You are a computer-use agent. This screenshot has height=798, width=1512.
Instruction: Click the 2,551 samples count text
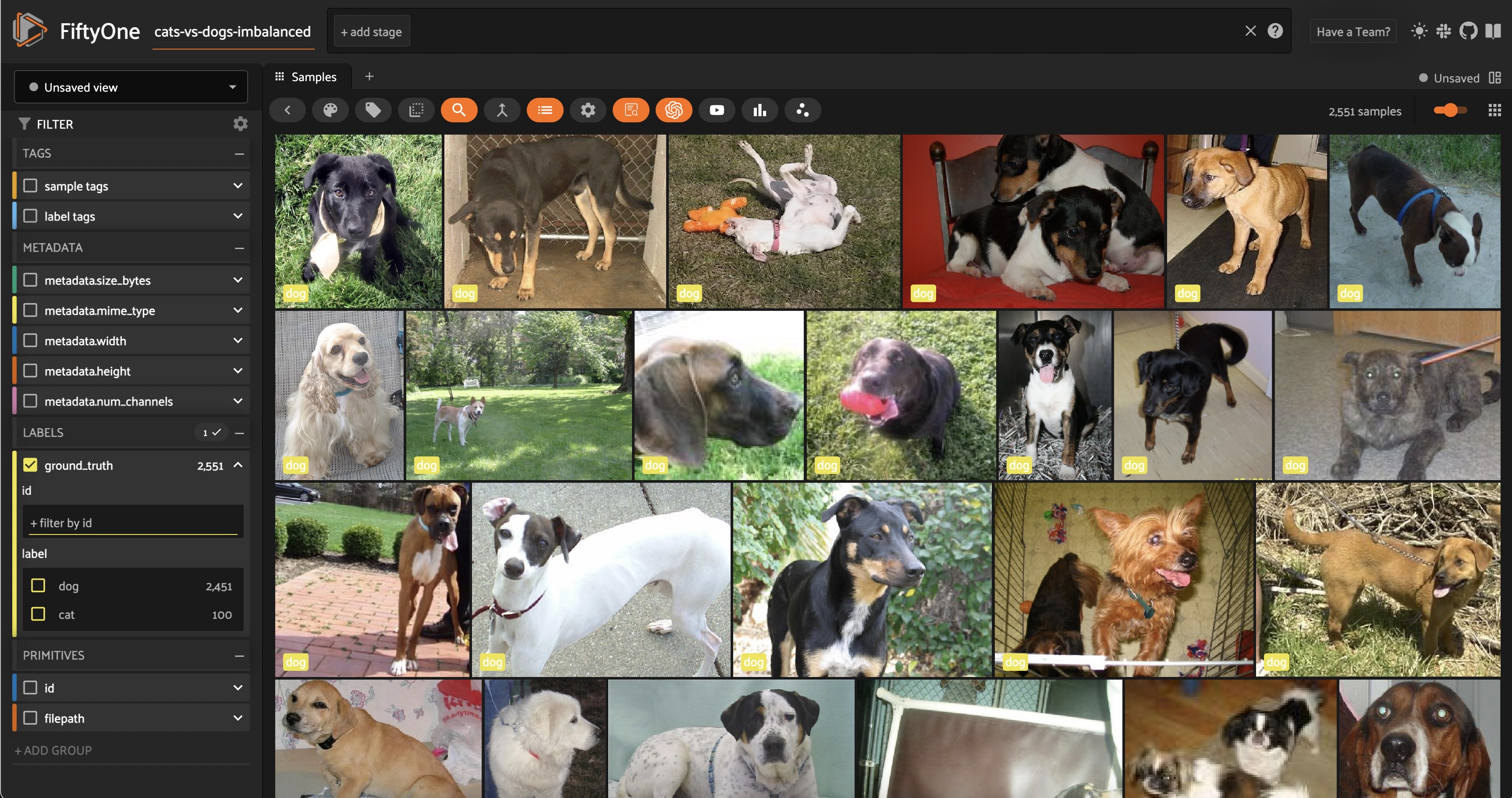pyautogui.click(x=1365, y=111)
